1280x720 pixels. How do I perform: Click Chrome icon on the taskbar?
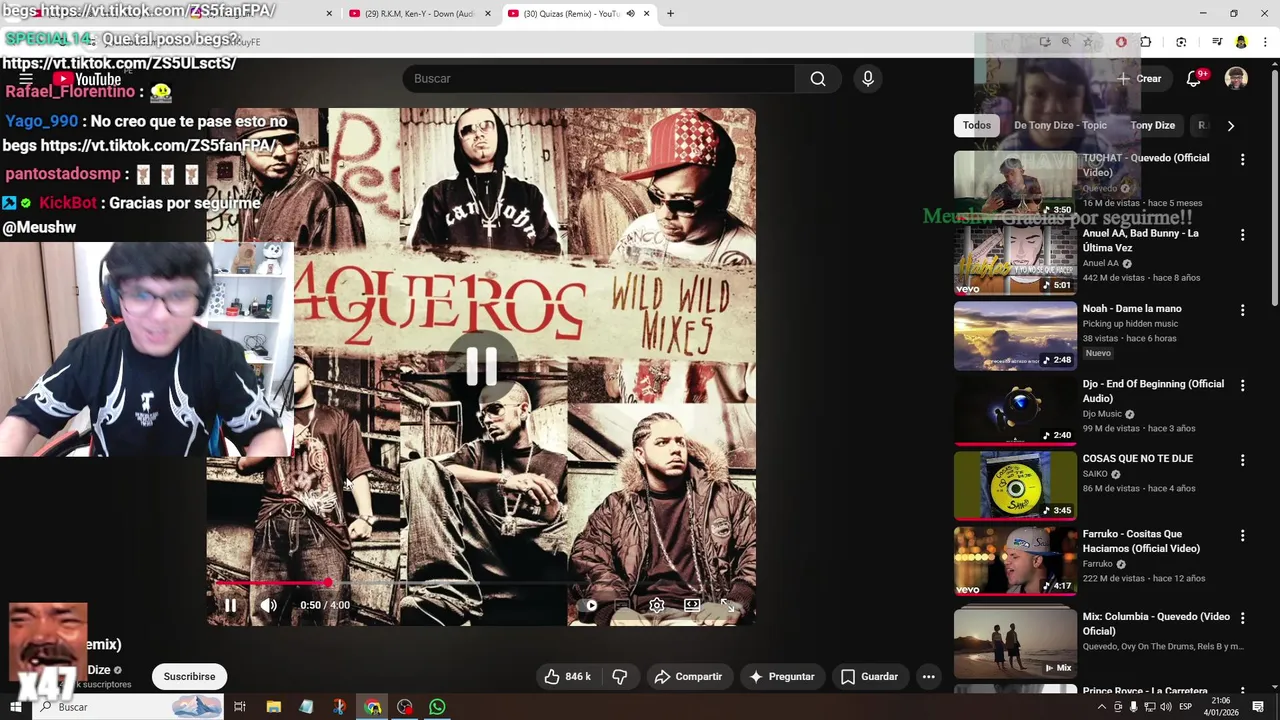pyautogui.click(x=372, y=707)
